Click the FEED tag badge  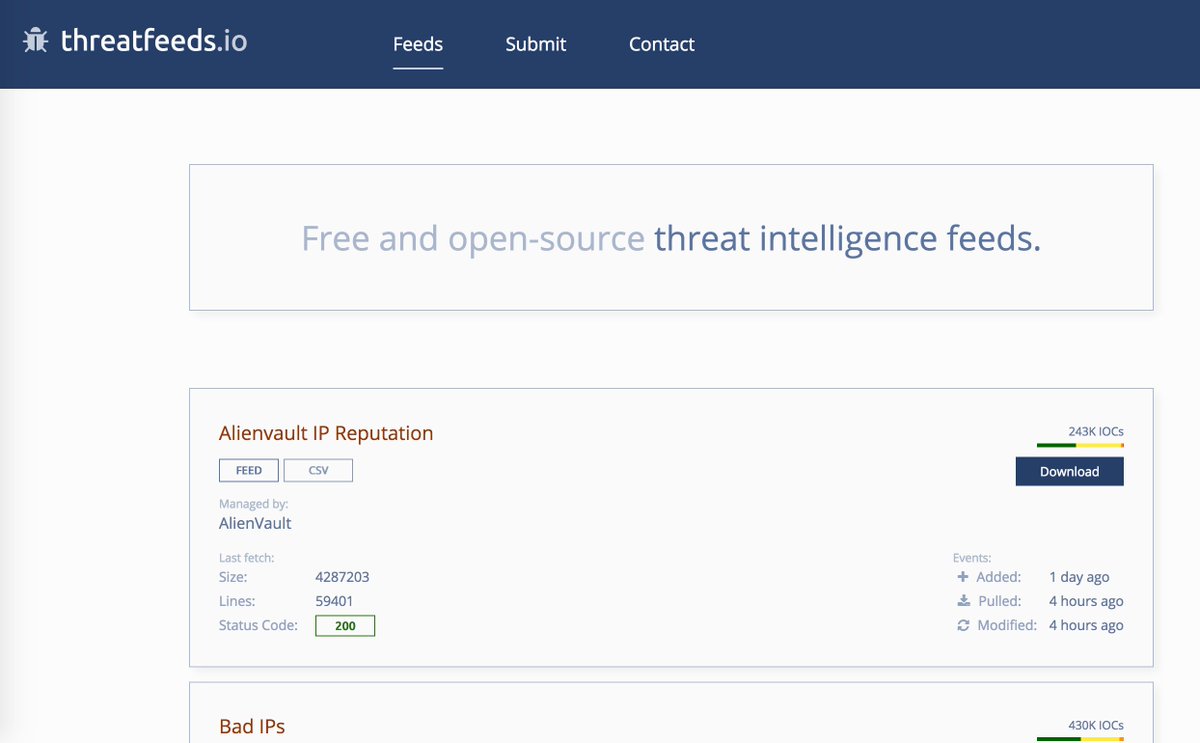click(249, 470)
